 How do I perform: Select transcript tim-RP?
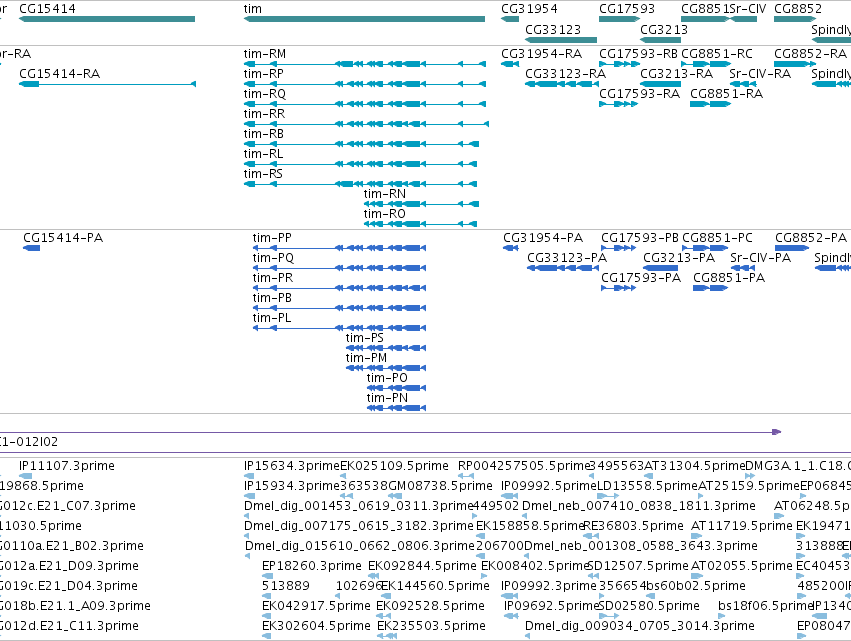365,84
